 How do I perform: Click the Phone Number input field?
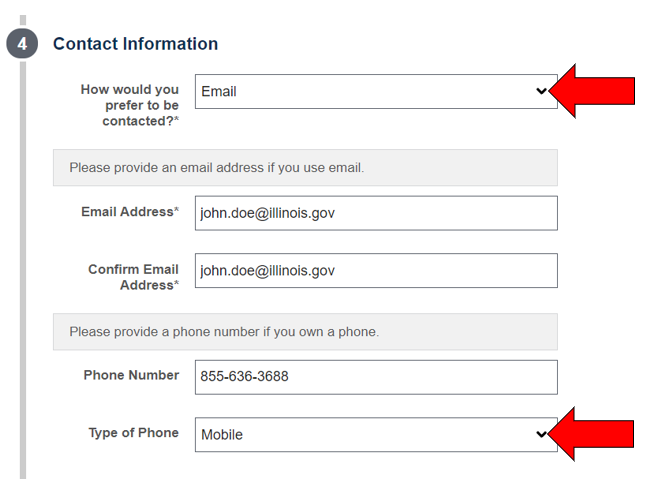[x=376, y=377]
